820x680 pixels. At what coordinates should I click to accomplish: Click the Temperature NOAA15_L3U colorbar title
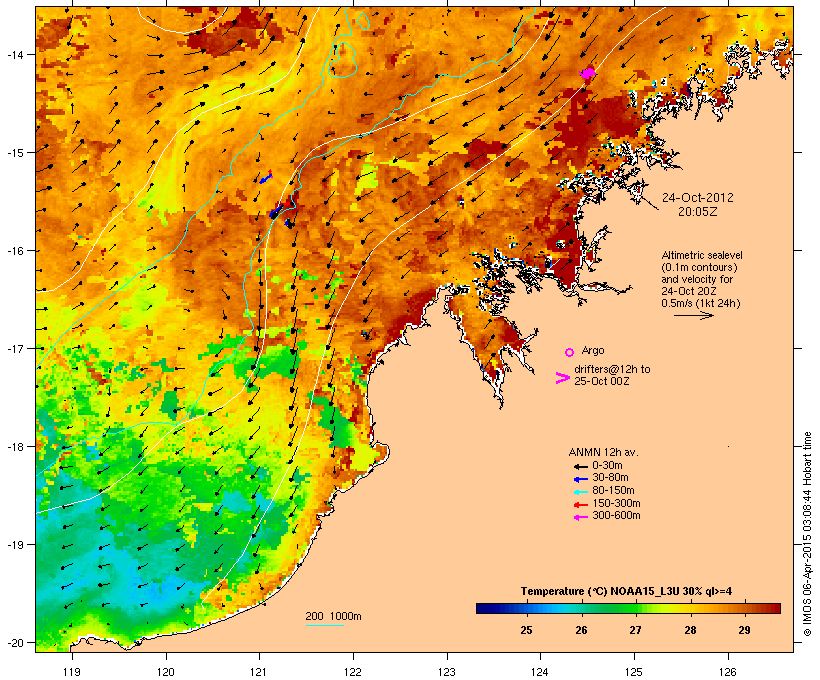pos(626,592)
